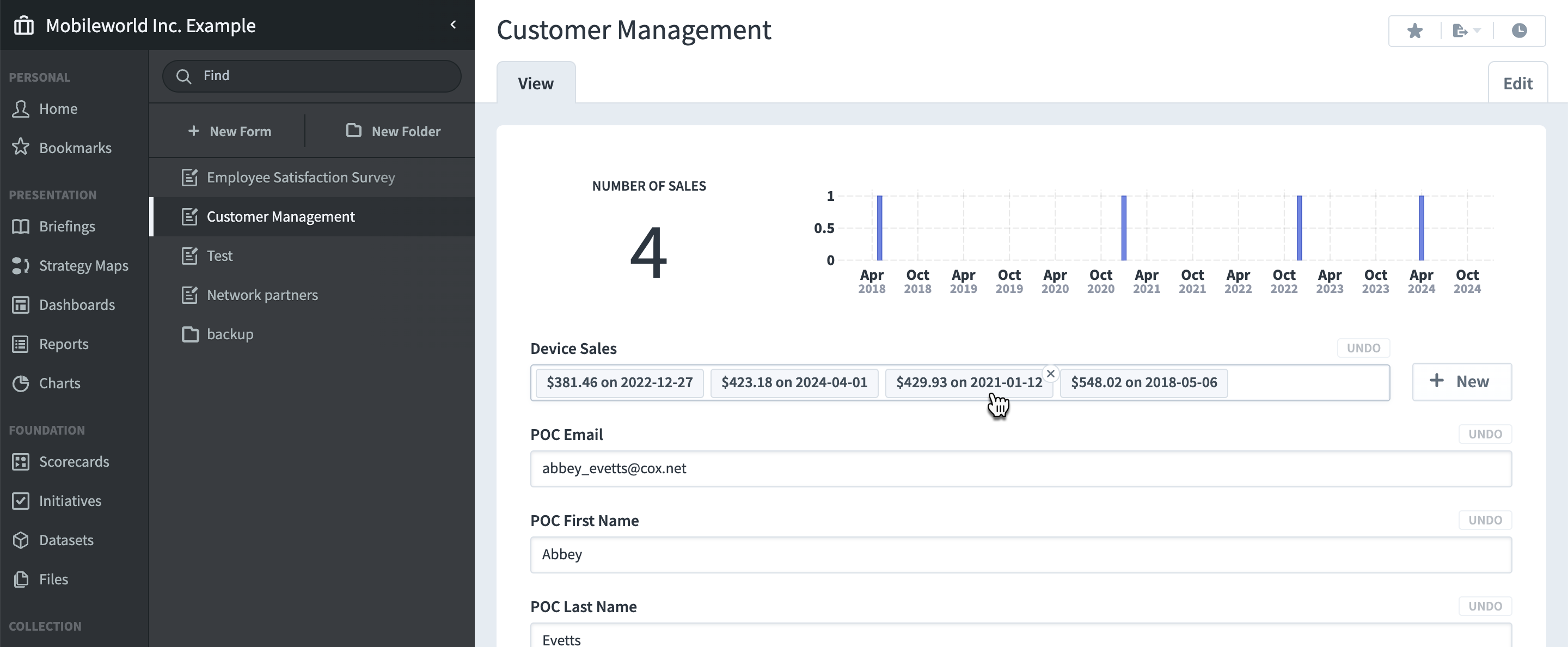This screenshot has height=647, width=1568.
Task: Remove the $429.93 on 2021-01-12 sale tag
Action: coord(1051,374)
